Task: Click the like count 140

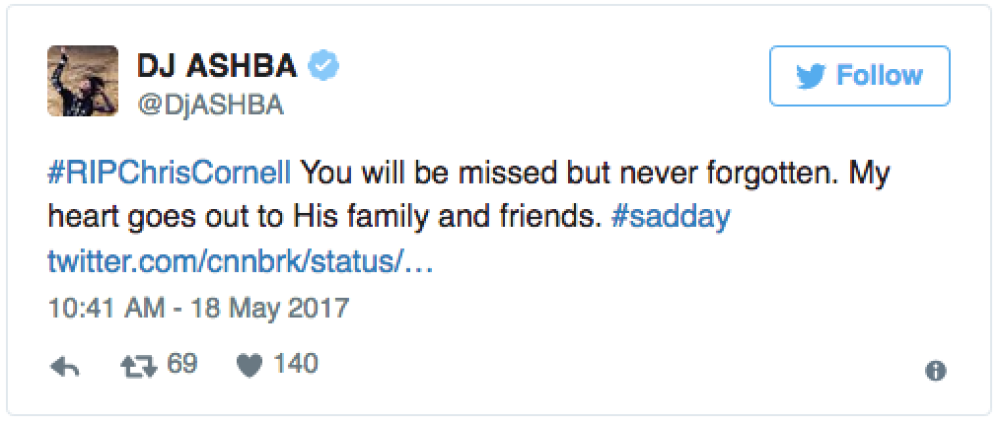Action: [295, 365]
